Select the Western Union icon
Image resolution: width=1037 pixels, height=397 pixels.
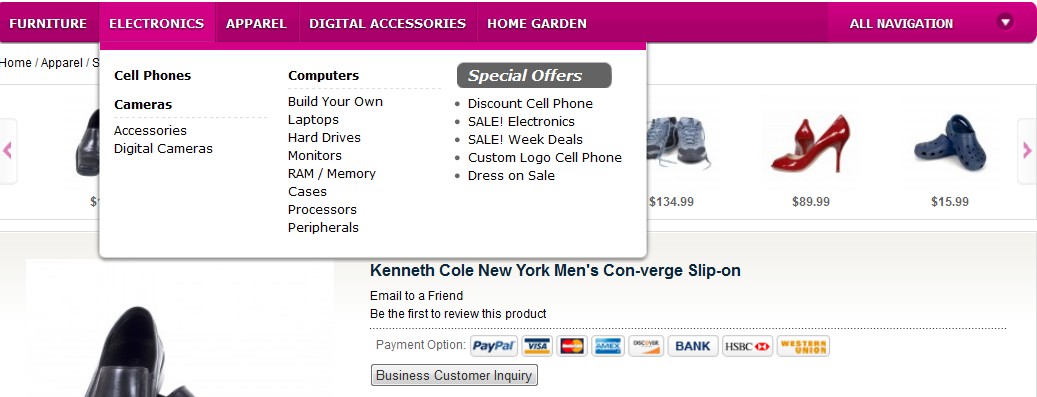click(803, 346)
